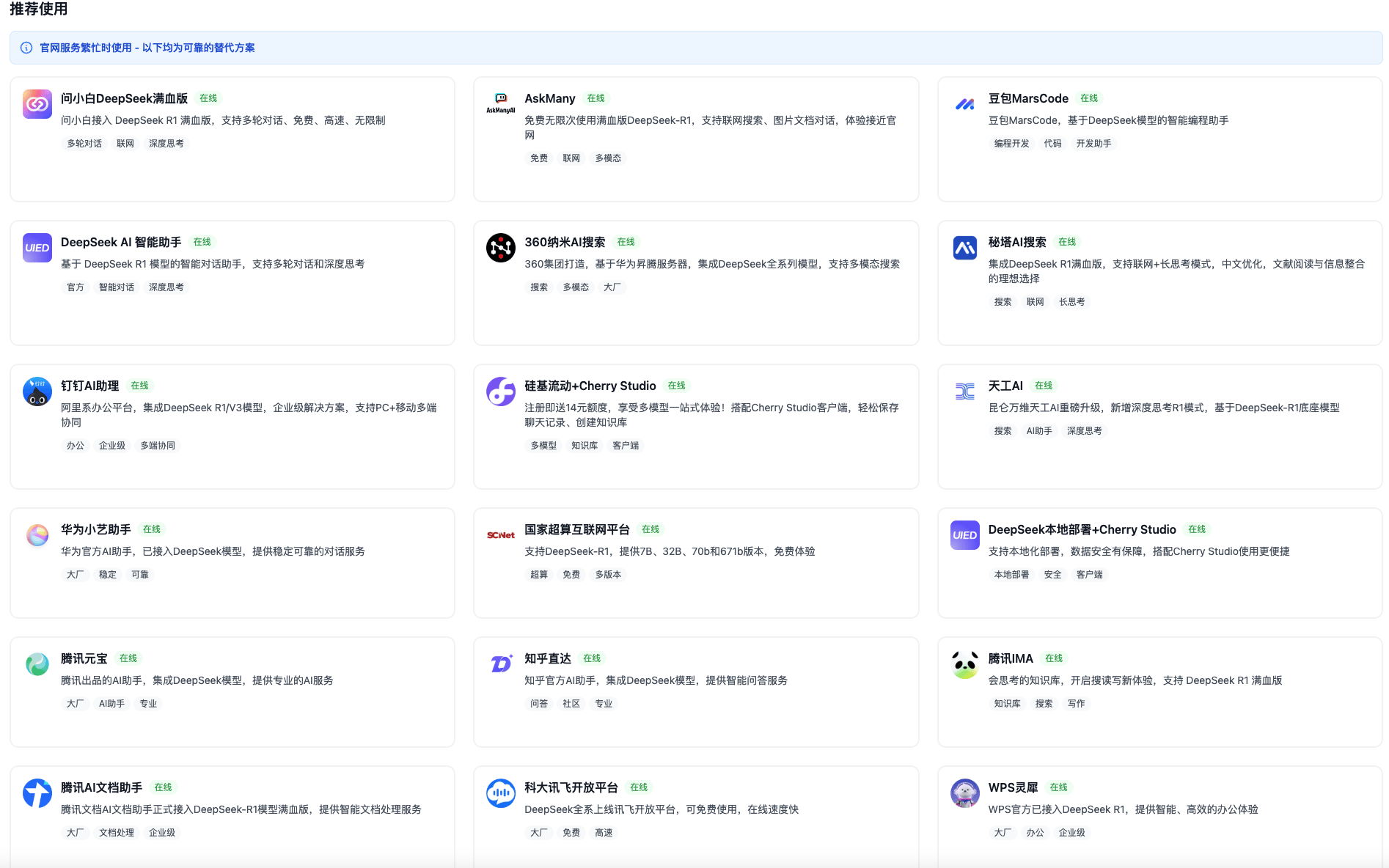Go to the DeepSeek AI 智能助手 title
The width and height of the screenshot is (1389, 868).
click(x=121, y=242)
